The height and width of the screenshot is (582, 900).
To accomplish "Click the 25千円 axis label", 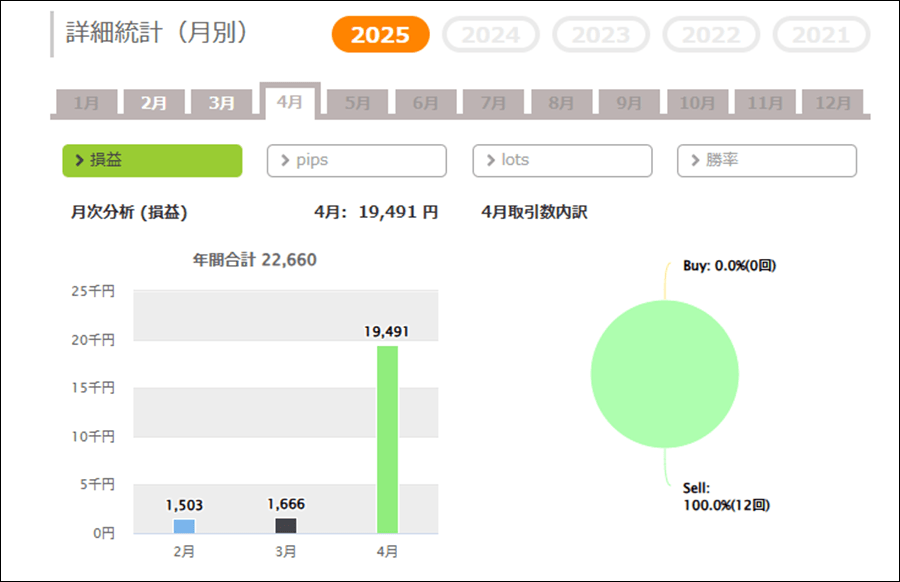I will point(93,291).
